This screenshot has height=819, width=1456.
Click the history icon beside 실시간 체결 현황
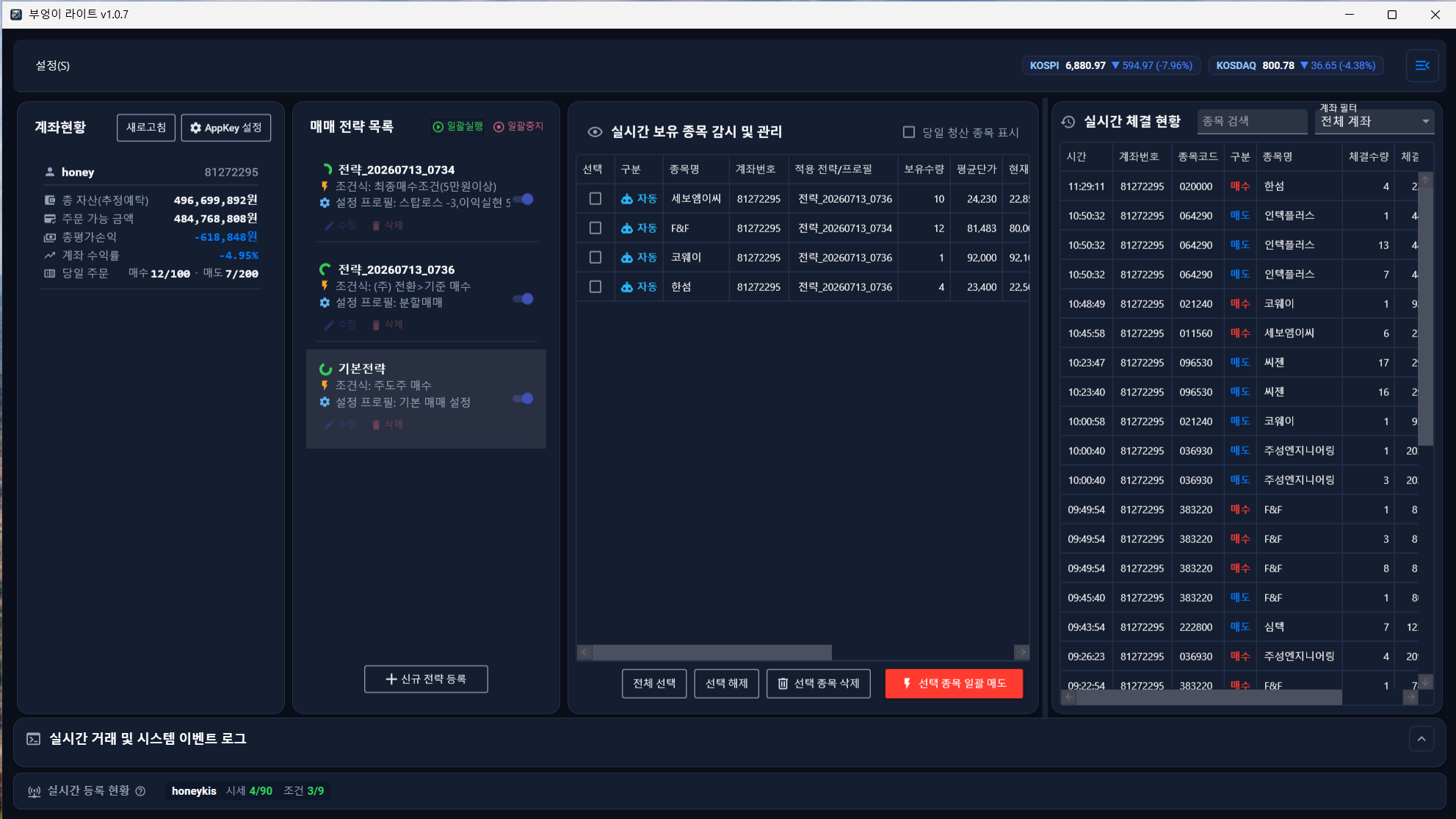coord(1068,122)
